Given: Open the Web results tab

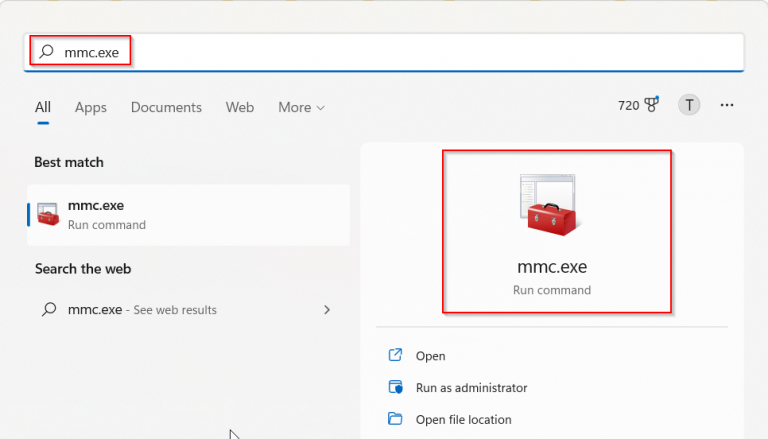Looking at the screenshot, I should tap(240, 107).
